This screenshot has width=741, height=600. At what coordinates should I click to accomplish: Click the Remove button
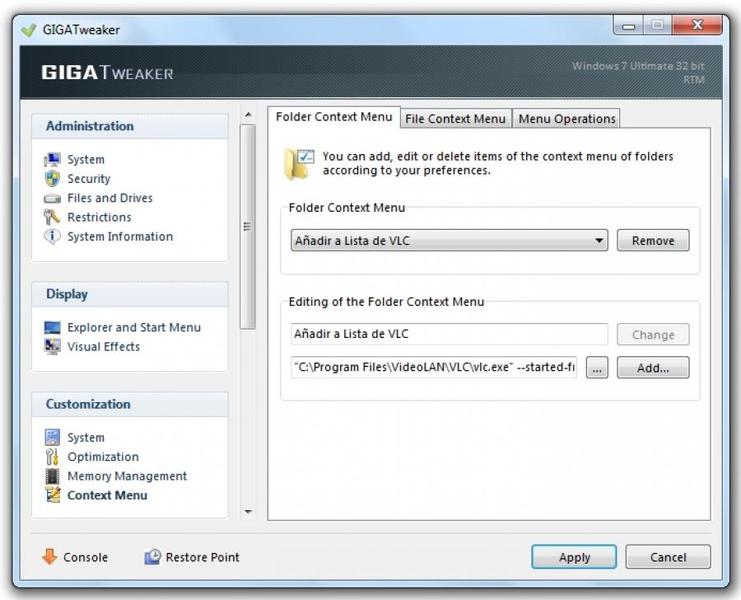[x=653, y=240]
